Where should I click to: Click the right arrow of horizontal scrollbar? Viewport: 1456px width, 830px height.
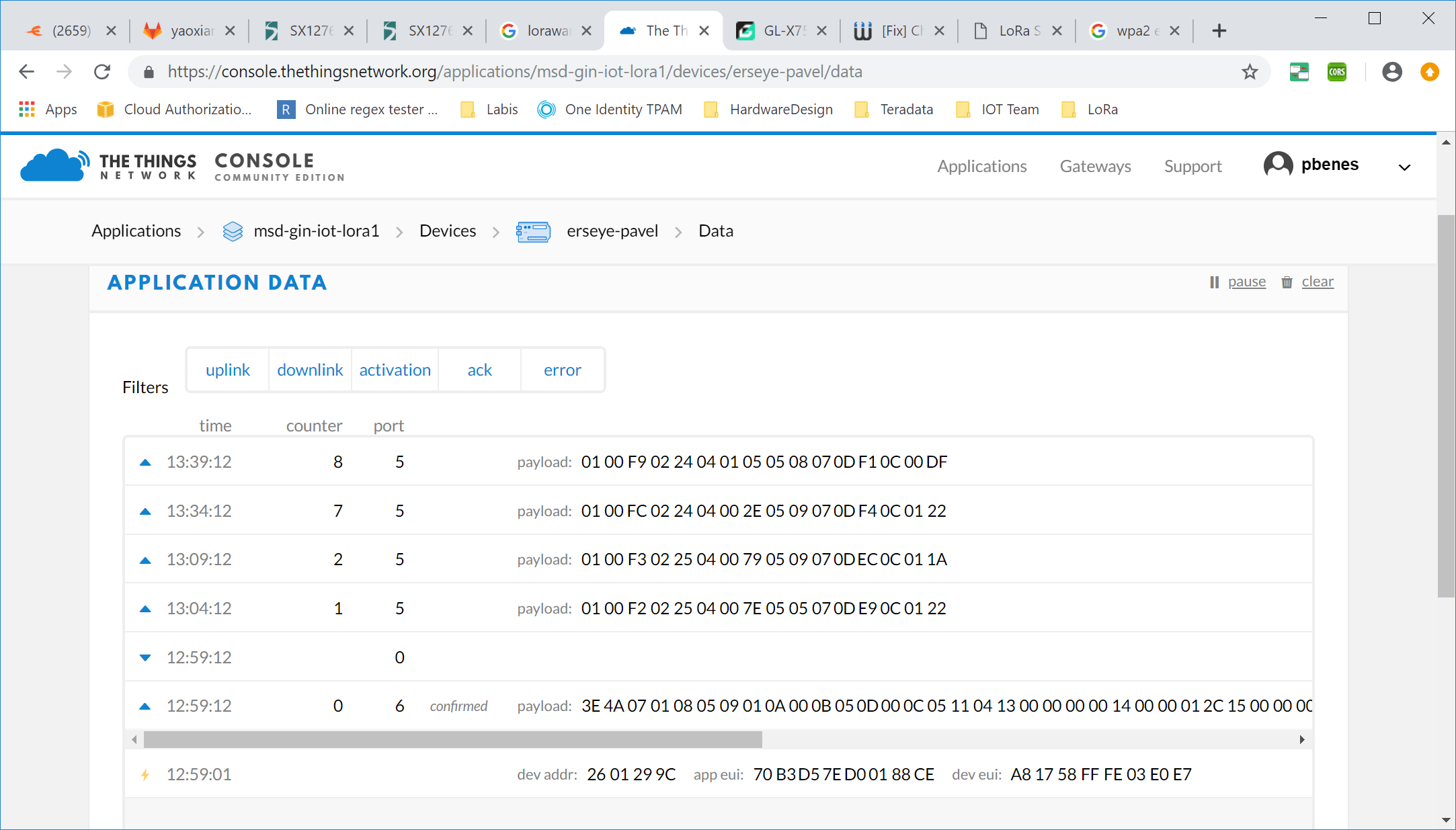[1302, 740]
